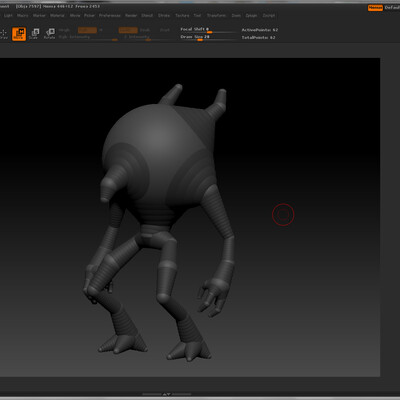Adjust the Focal Shift slider
The image size is (400, 400).
[208, 30]
